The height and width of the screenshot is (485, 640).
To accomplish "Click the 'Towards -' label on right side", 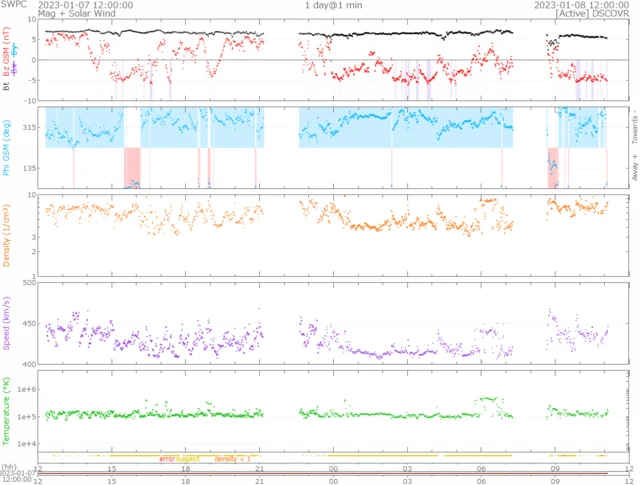I will click(x=633, y=125).
